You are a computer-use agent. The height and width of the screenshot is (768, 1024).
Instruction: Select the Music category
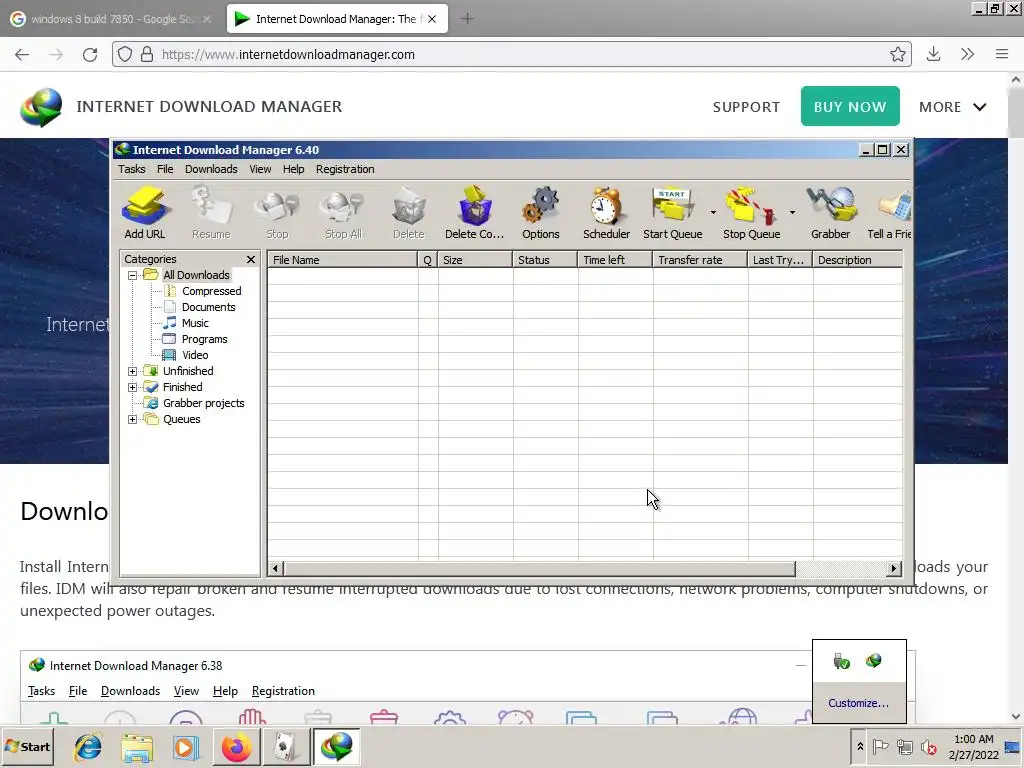coord(195,323)
